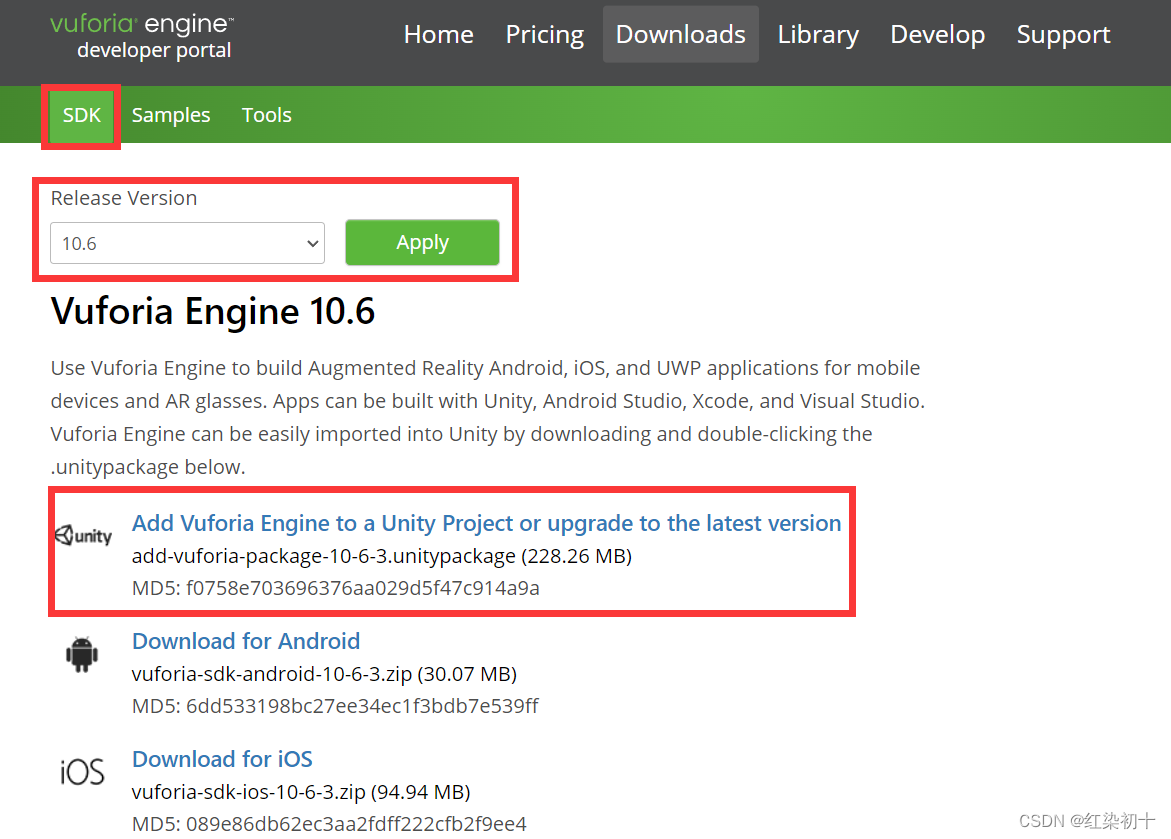Click the MD5 6dd533198bc27ee34ec1f3bdb7e539ff text
This screenshot has width=1171, height=839.
pos(335,706)
